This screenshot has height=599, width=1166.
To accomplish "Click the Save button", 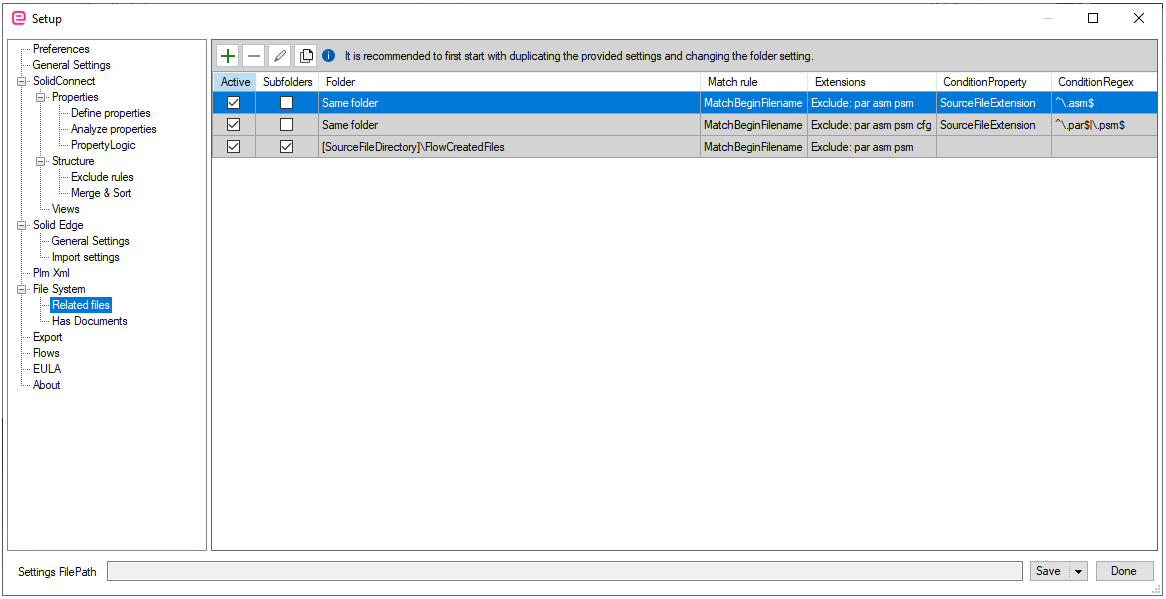I will click(x=1049, y=572).
